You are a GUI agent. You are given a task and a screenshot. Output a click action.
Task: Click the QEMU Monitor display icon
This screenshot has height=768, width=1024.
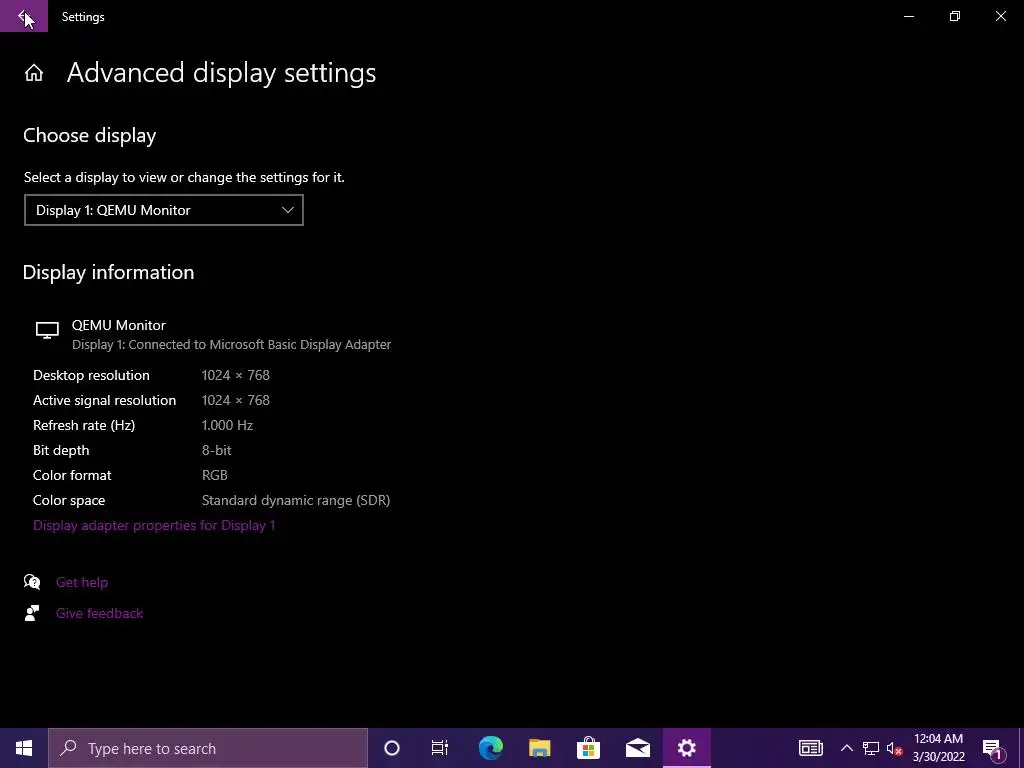(x=47, y=330)
